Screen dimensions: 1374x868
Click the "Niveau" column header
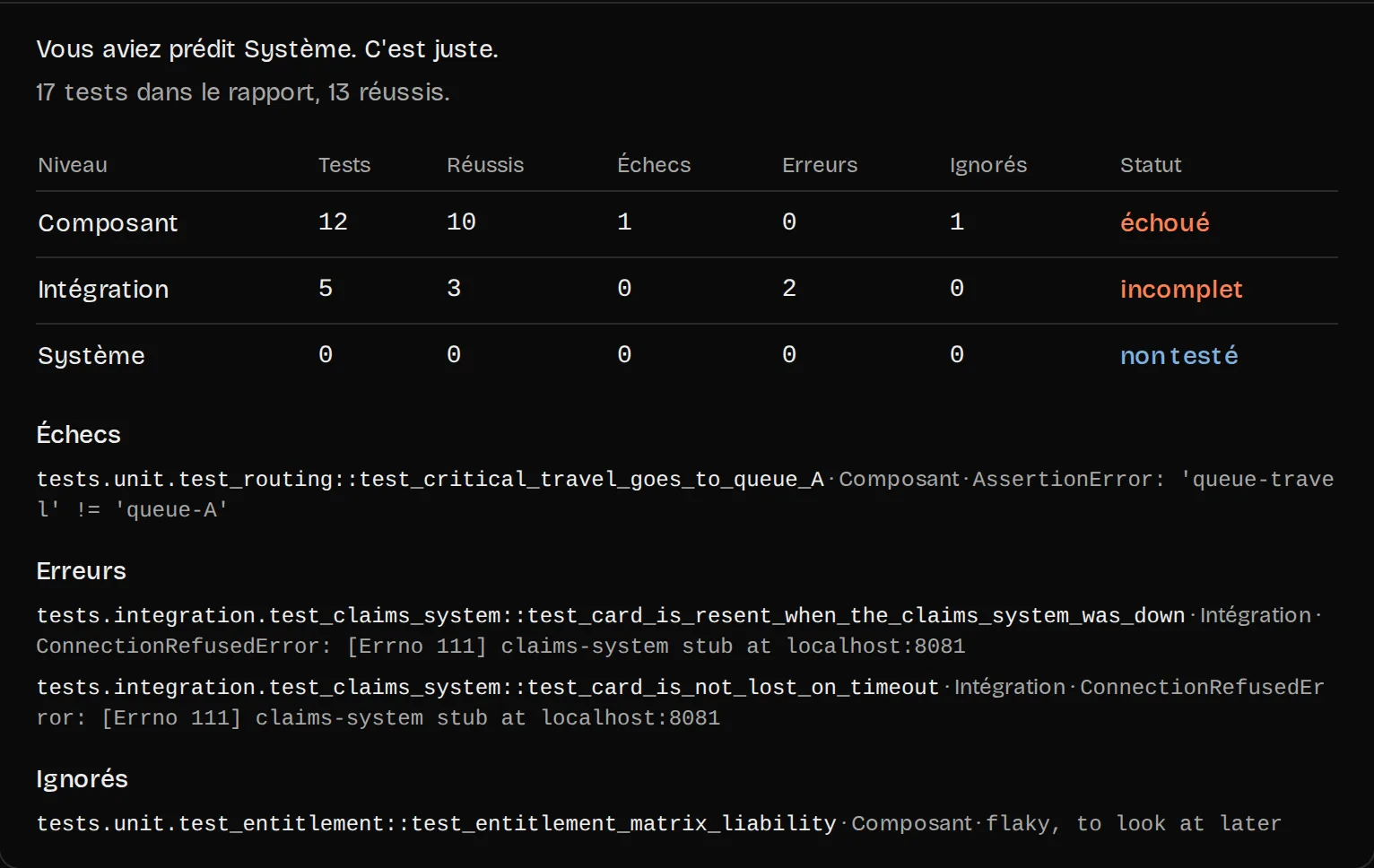73,165
